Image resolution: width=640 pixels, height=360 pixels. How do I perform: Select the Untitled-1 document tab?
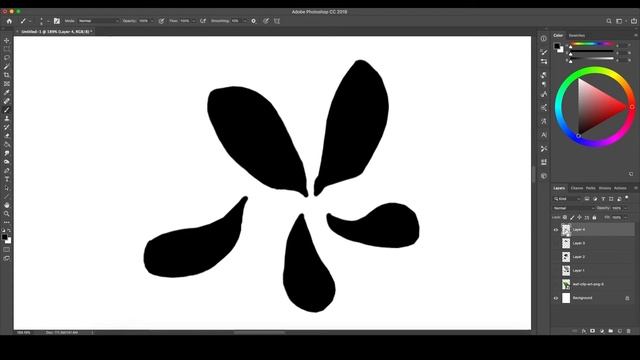point(56,31)
